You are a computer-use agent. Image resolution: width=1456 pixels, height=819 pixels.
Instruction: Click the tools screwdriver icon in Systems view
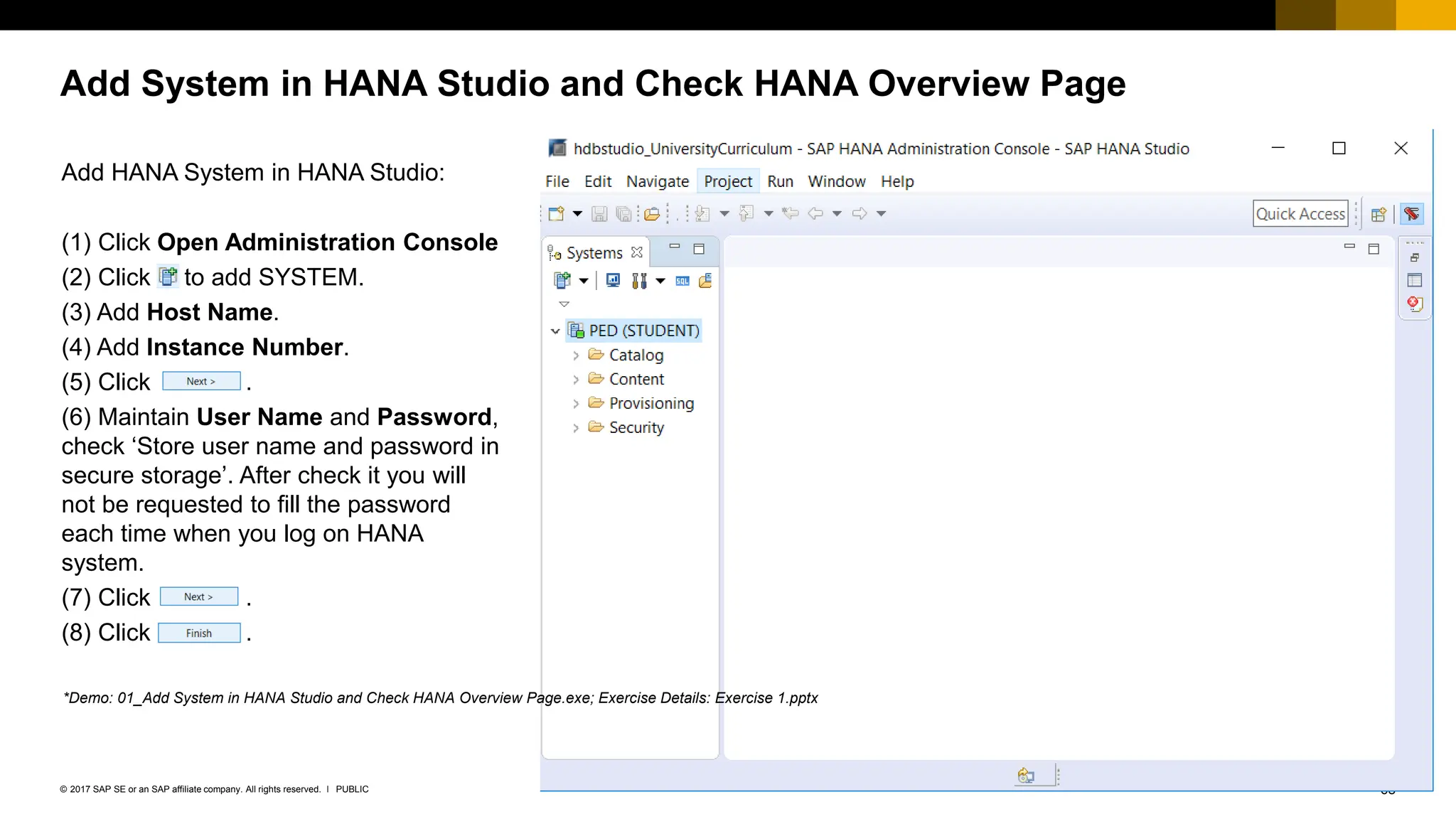pos(639,281)
